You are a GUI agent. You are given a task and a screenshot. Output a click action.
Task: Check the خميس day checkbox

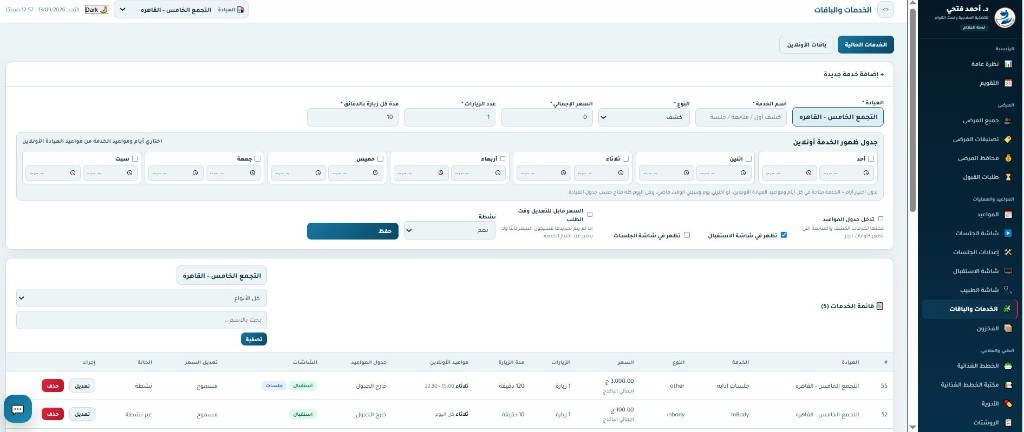pyautogui.click(x=380, y=159)
